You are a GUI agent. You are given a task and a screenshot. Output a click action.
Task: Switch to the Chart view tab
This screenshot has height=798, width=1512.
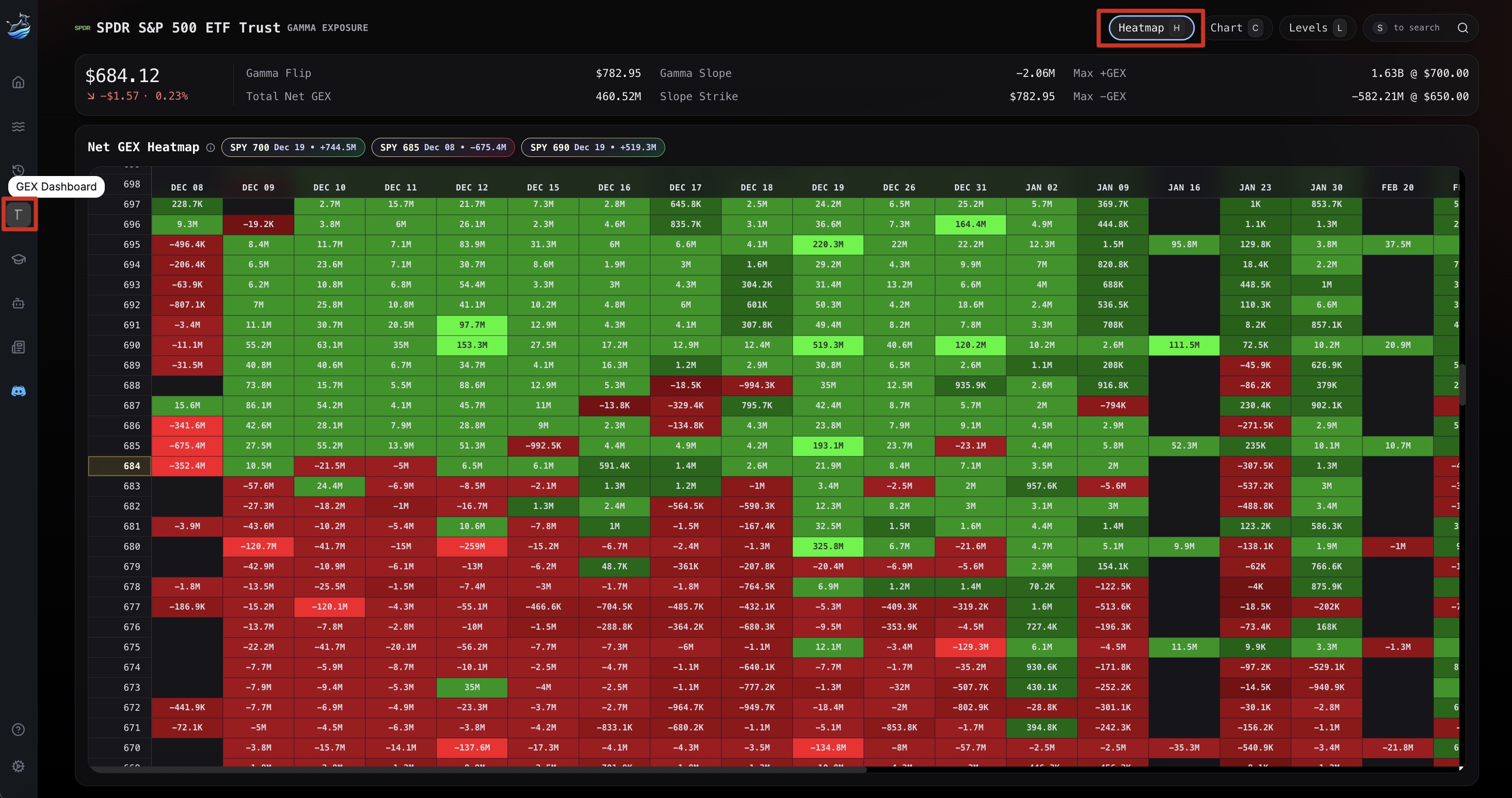[x=1235, y=27]
